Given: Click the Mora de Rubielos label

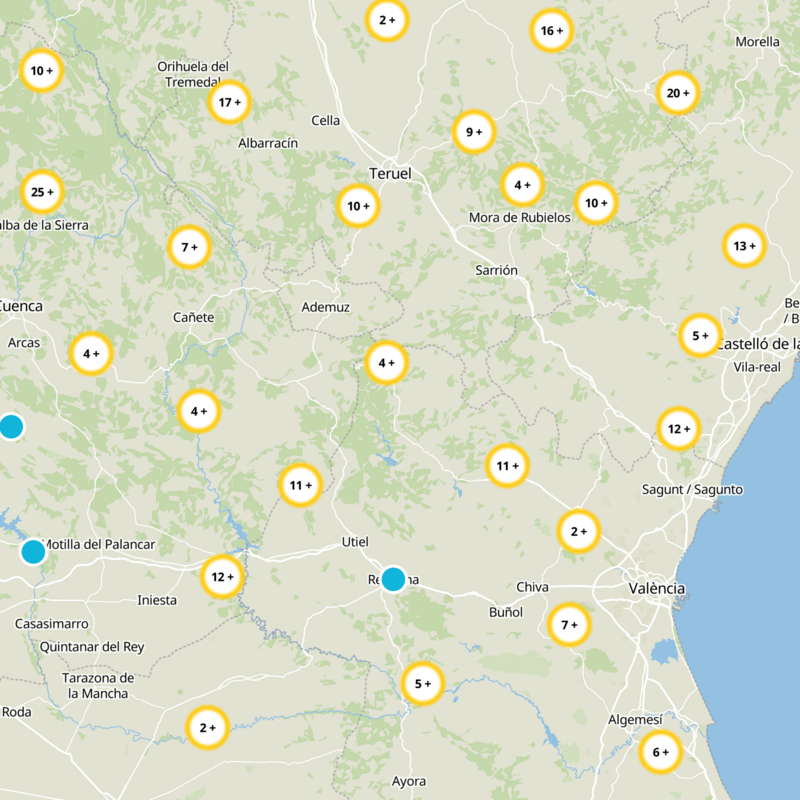Looking at the screenshot, I should (x=520, y=217).
